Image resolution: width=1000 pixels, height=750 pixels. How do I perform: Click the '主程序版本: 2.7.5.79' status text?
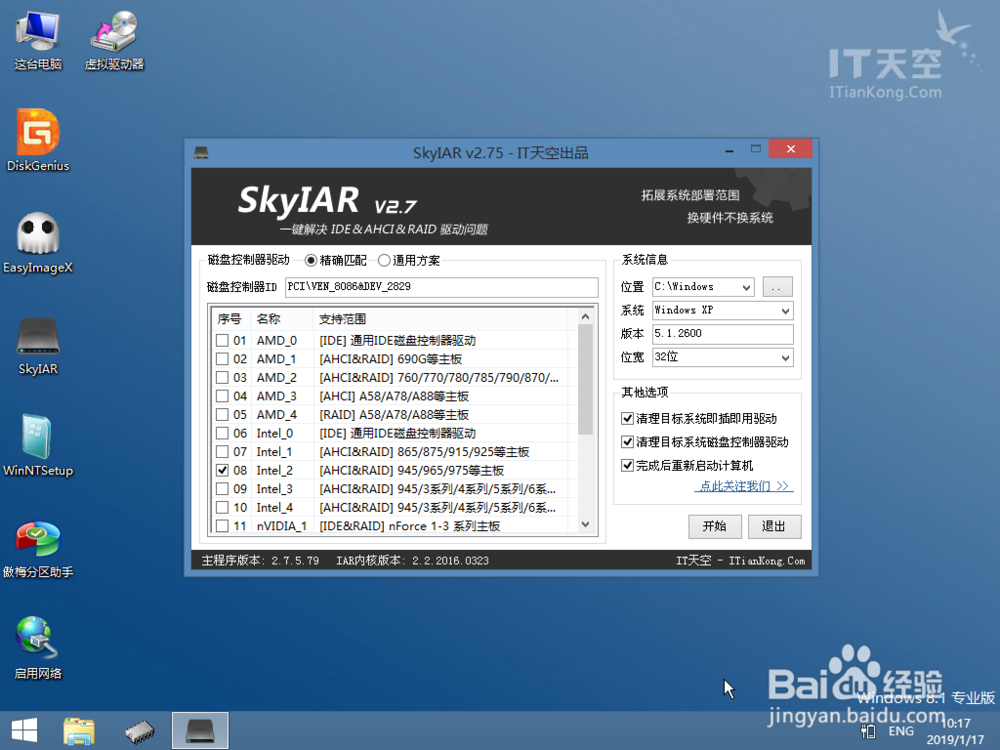coord(260,561)
